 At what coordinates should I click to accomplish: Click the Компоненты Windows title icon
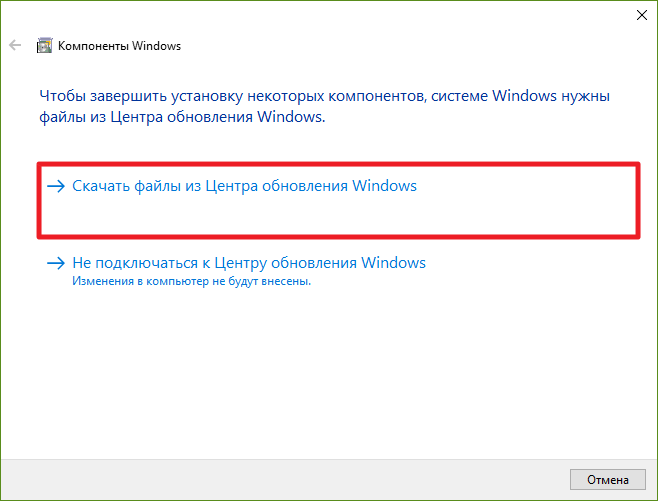(x=44, y=45)
